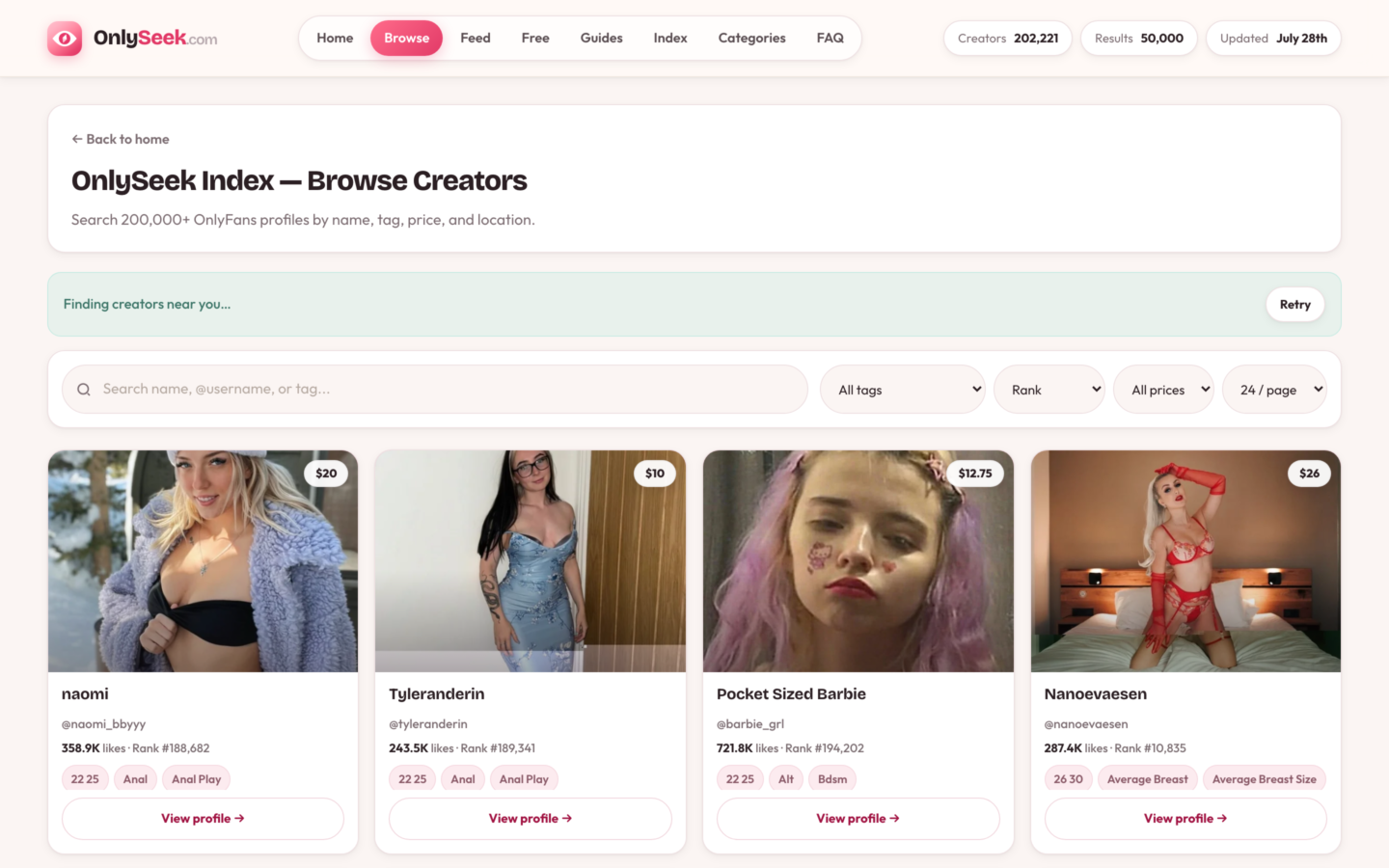Select the Browse nav tab
Image resolution: width=1389 pixels, height=868 pixels.
point(407,39)
